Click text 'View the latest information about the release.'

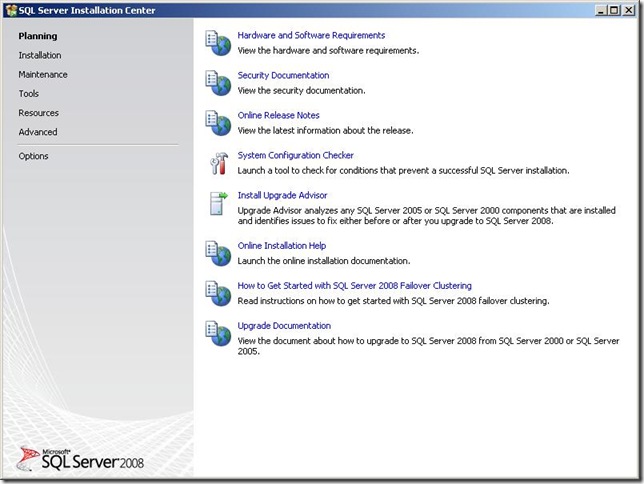click(x=325, y=130)
